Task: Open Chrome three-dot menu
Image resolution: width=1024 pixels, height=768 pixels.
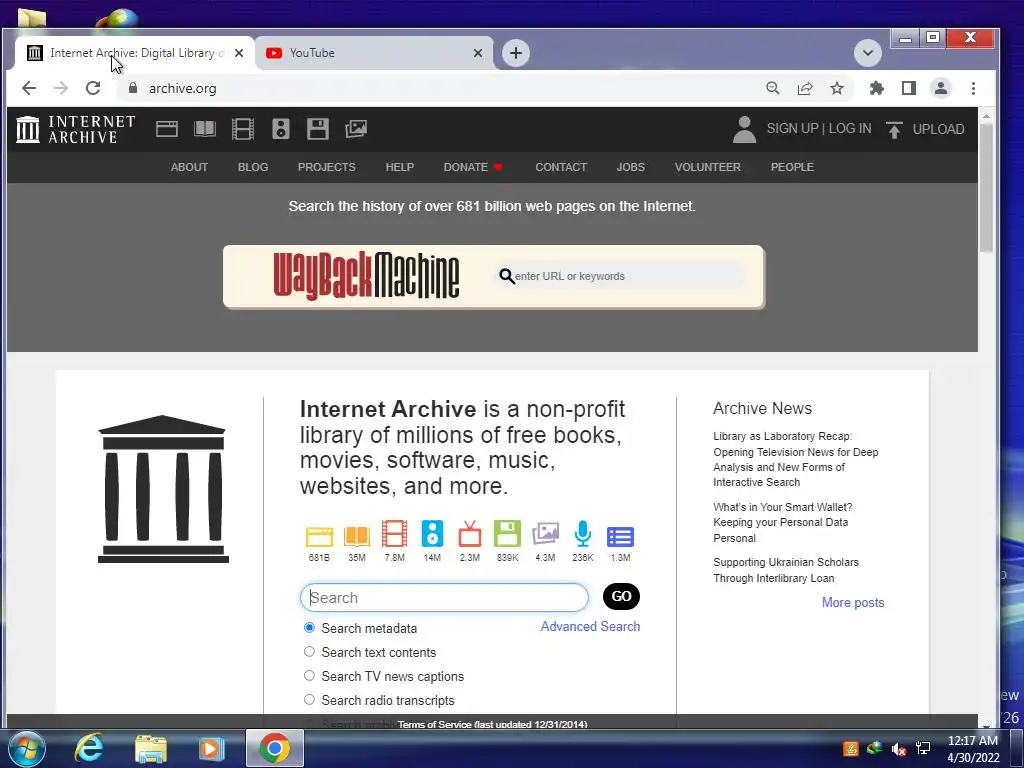Action: 973,88
